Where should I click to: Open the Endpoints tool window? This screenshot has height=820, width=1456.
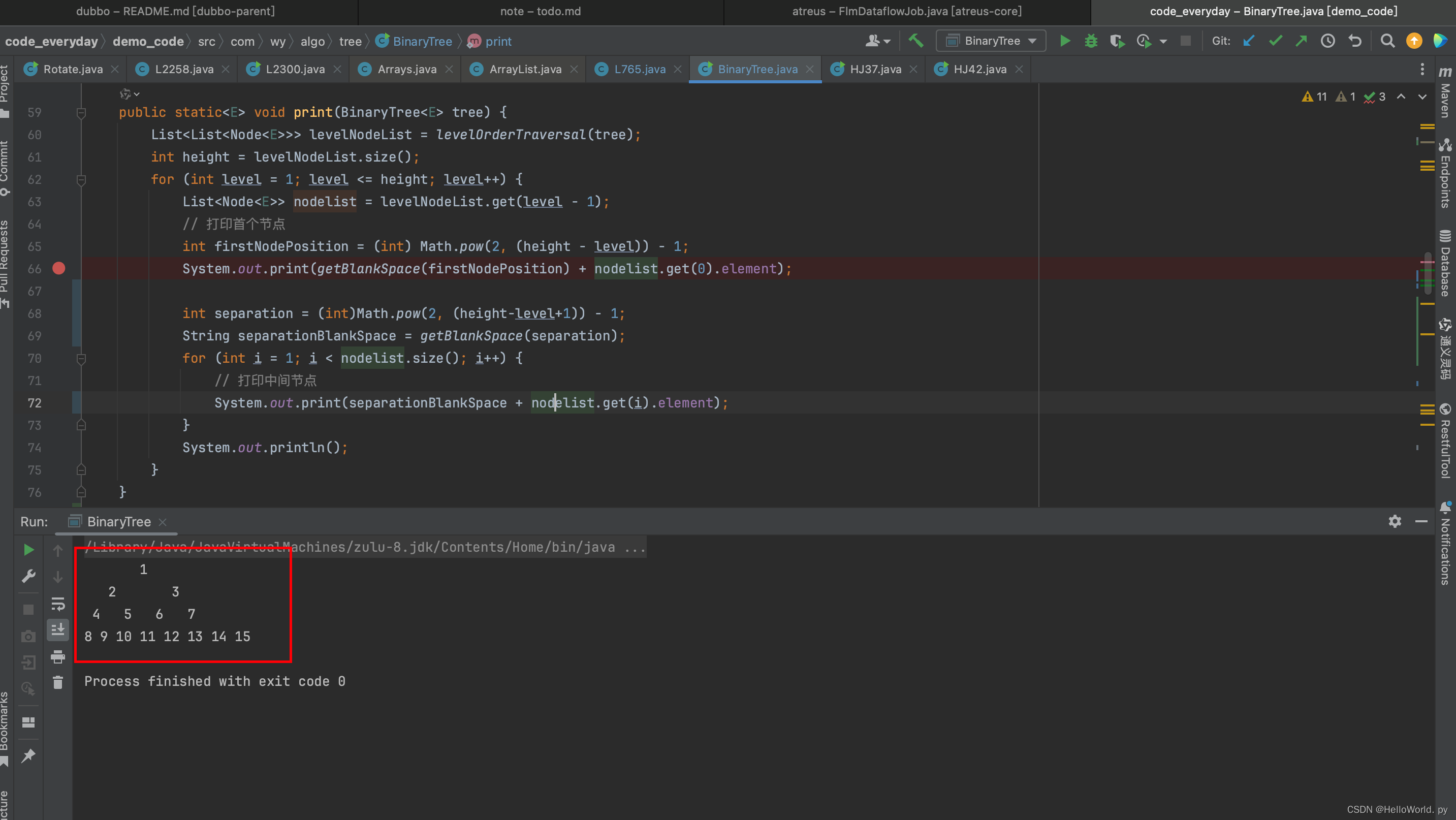click(1445, 173)
